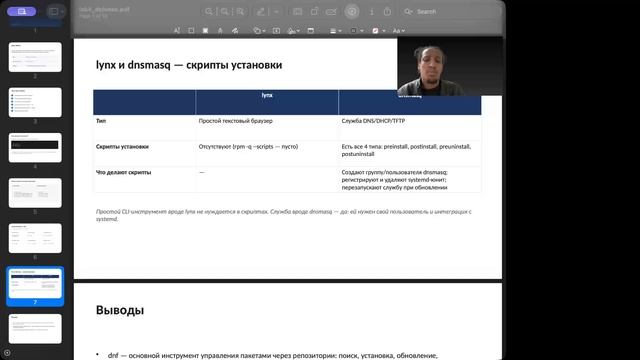Click the 'dnf — основной инструмент' bullet text

tap(272, 356)
